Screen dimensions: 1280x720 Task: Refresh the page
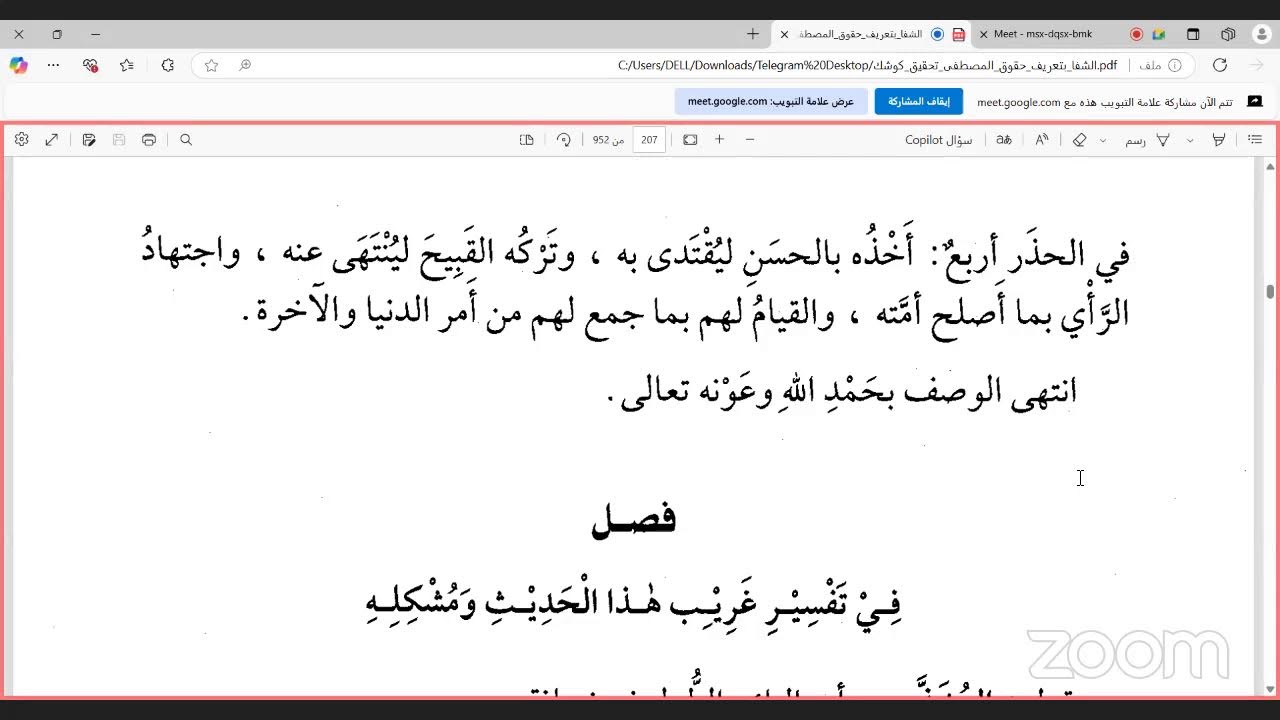1220,65
